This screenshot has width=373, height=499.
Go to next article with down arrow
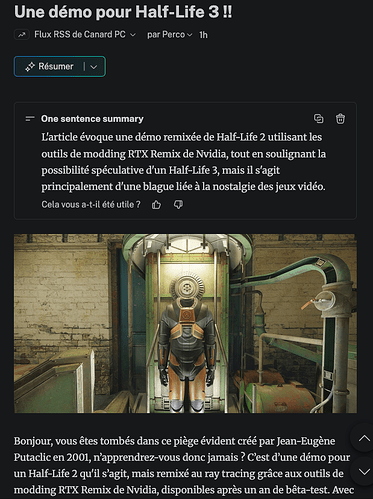364,471
